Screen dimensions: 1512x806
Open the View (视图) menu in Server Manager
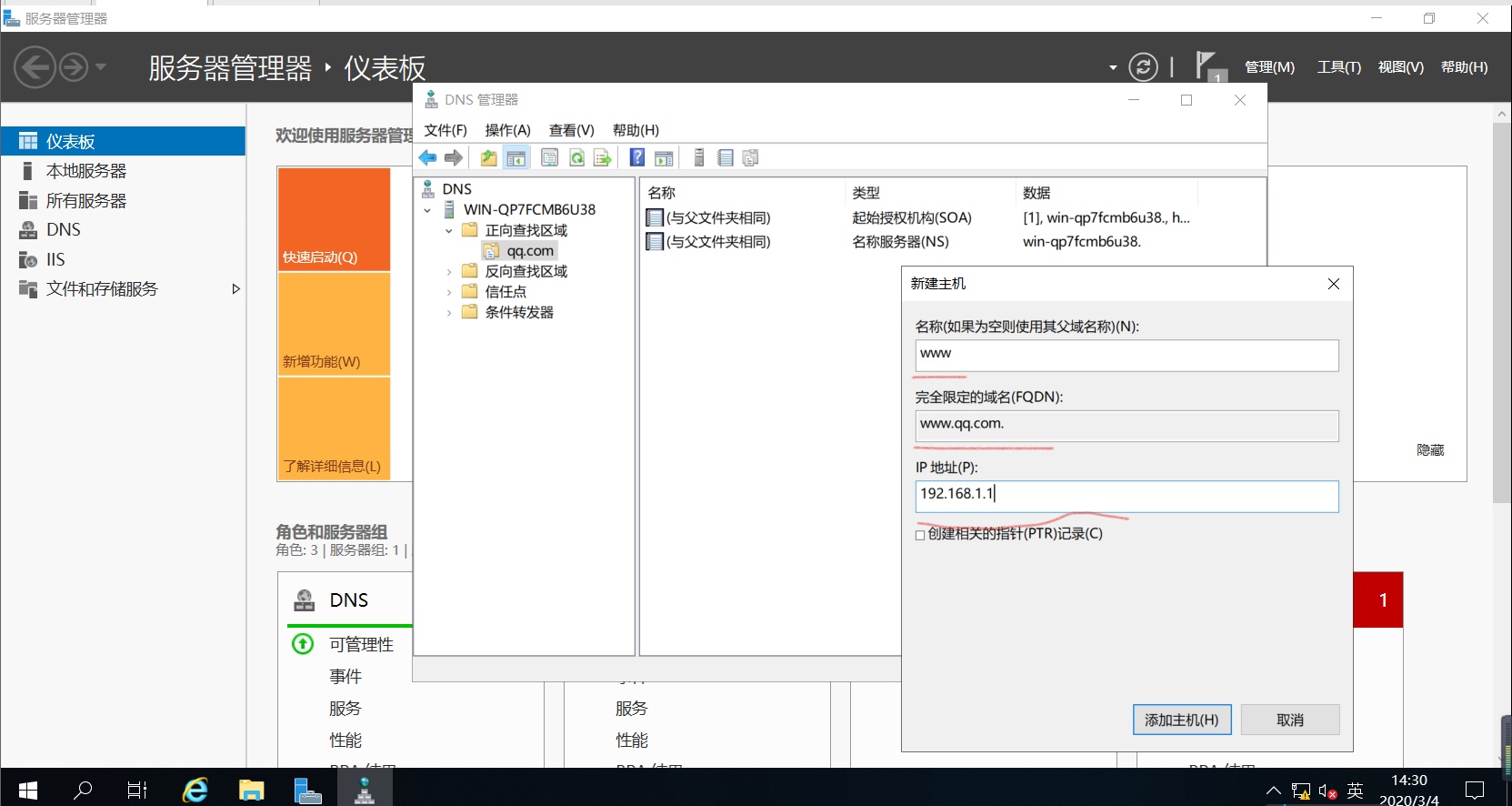(1401, 67)
